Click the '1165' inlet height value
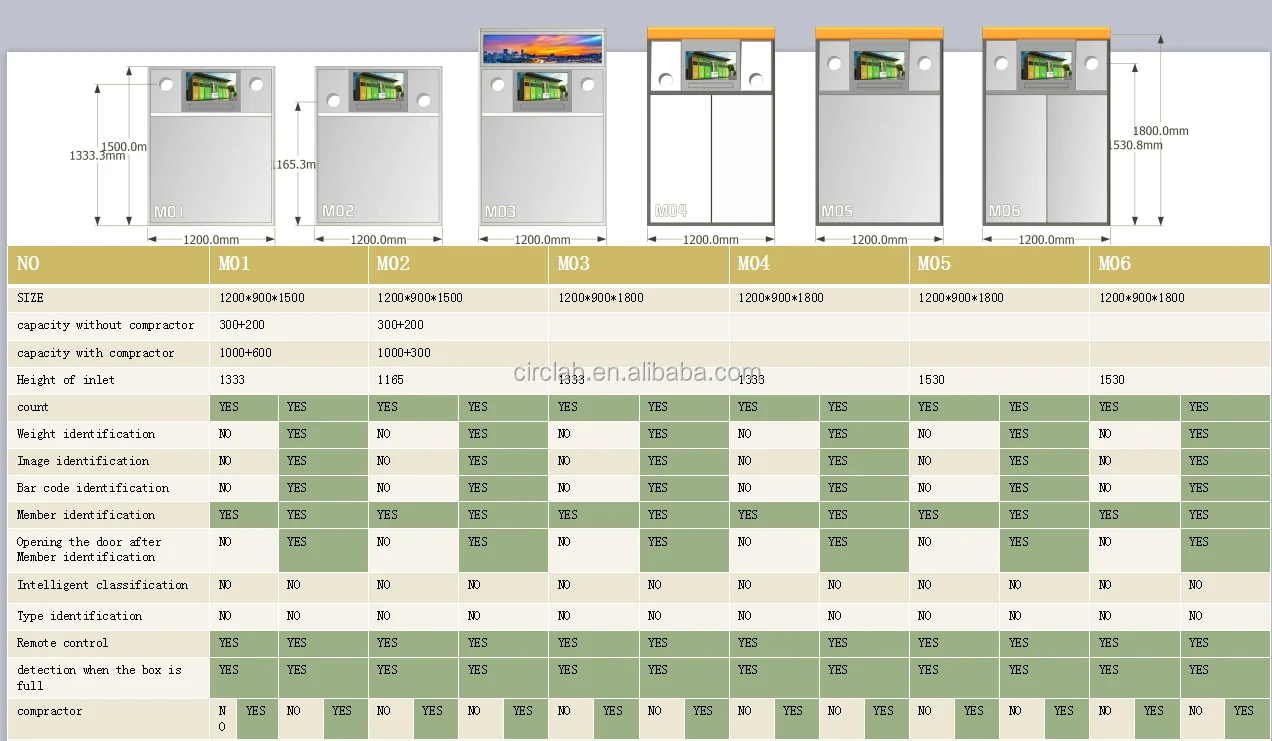Screen dimensions: 1272x741 pos(390,380)
